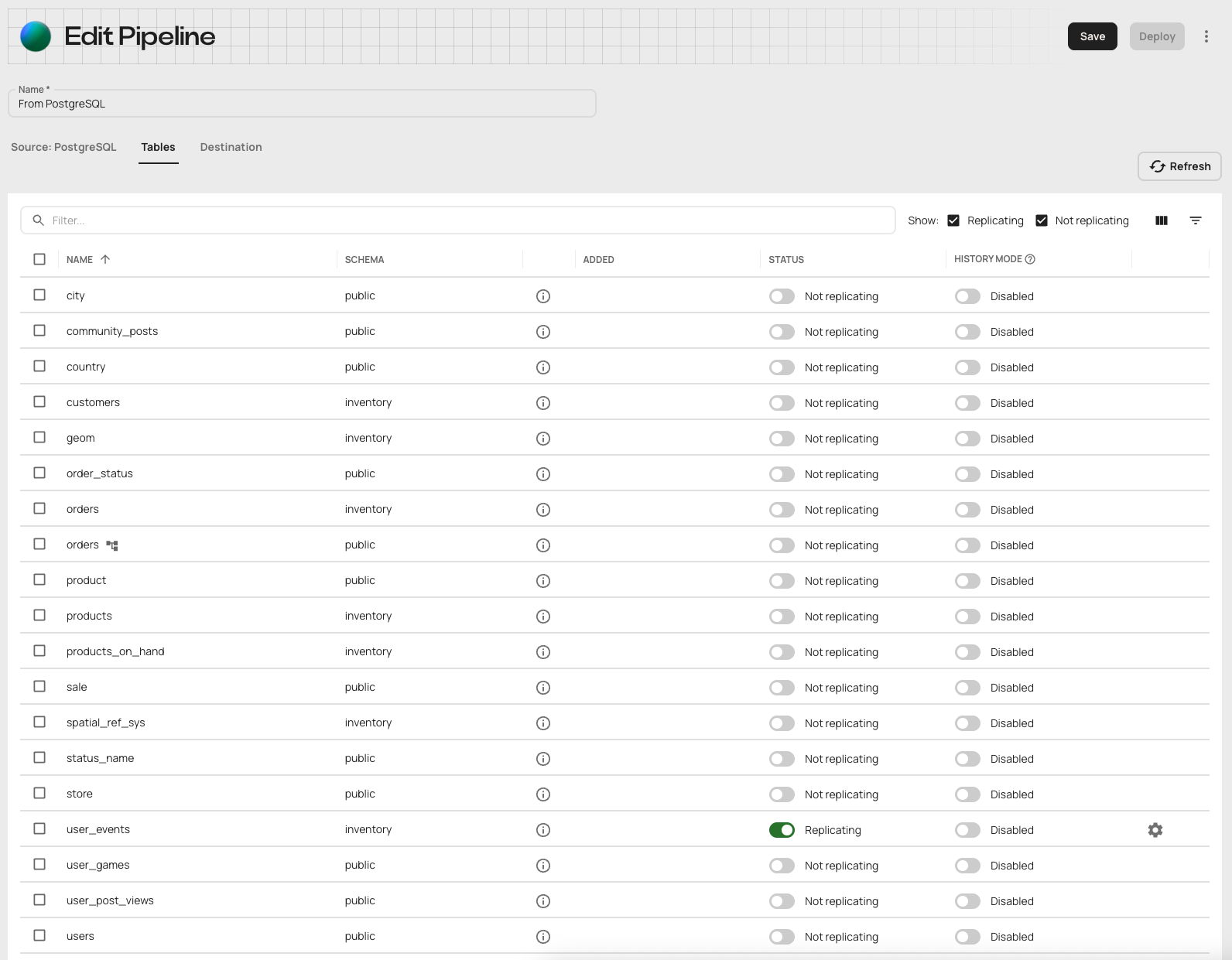Select the geom row checkbox
1232x960 pixels.
click(x=39, y=437)
